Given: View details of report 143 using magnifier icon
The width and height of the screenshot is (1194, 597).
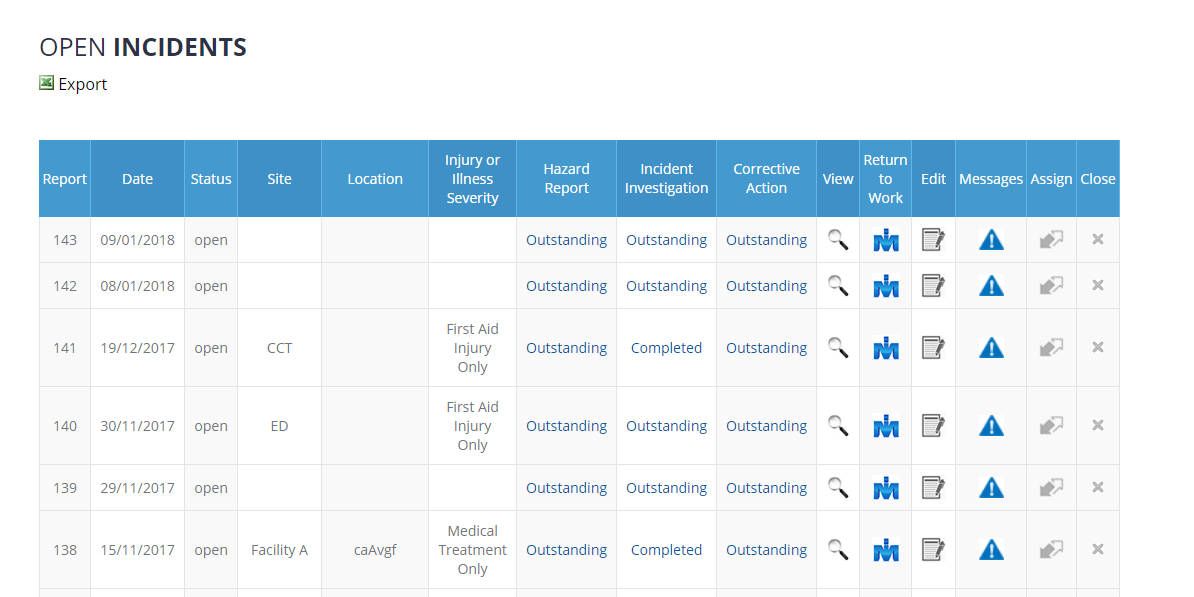Looking at the screenshot, I should point(837,239).
